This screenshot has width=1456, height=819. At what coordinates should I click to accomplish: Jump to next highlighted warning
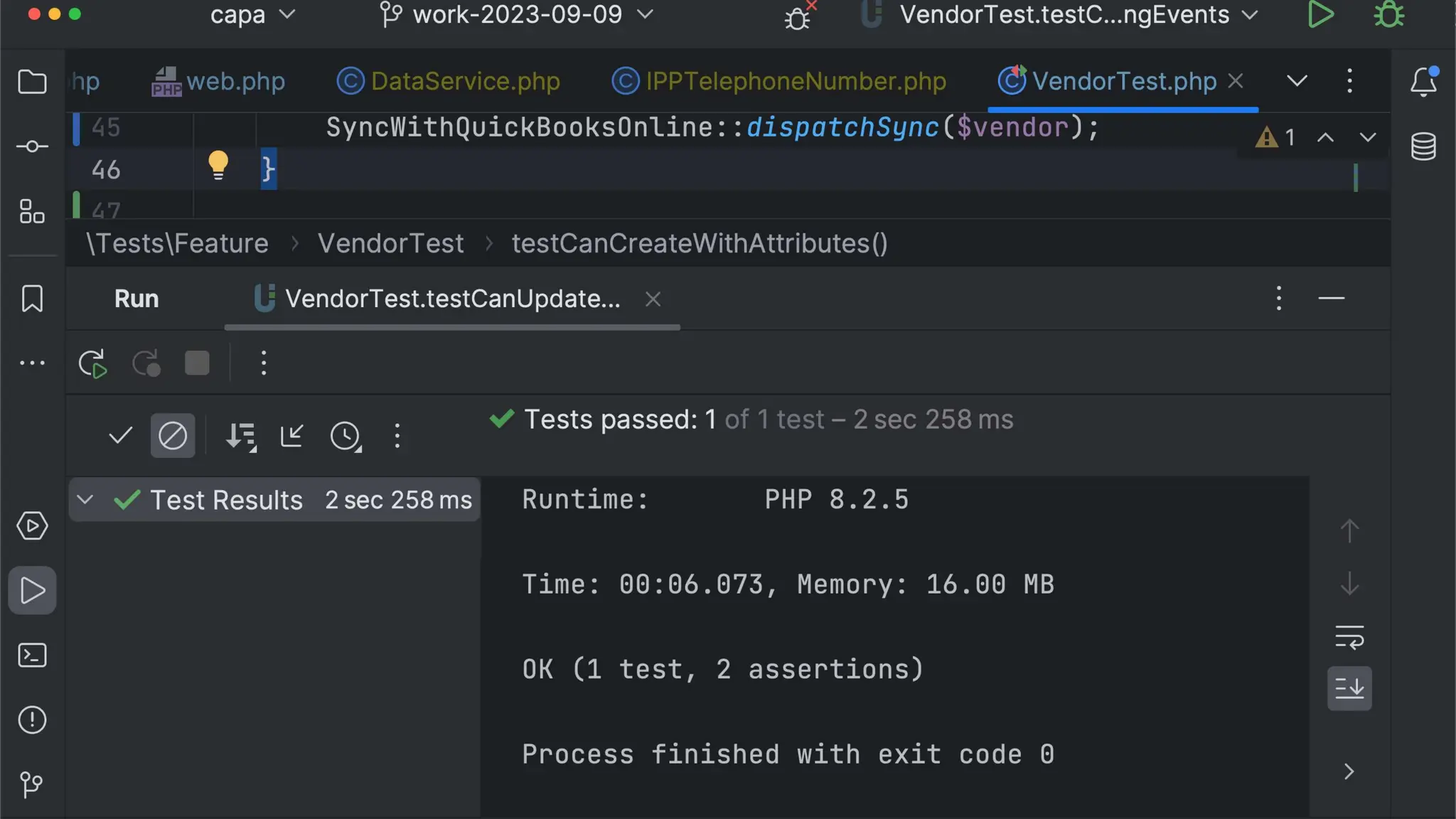tap(1367, 137)
